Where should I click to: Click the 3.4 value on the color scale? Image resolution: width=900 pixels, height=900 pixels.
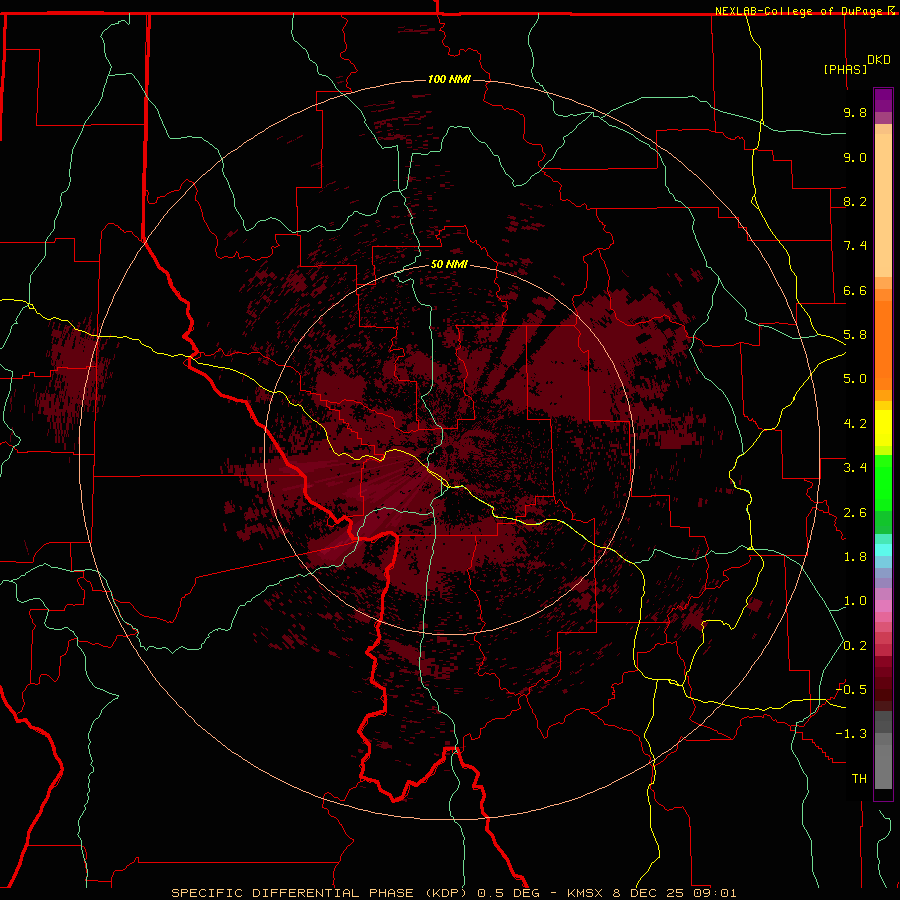point(855,468)
